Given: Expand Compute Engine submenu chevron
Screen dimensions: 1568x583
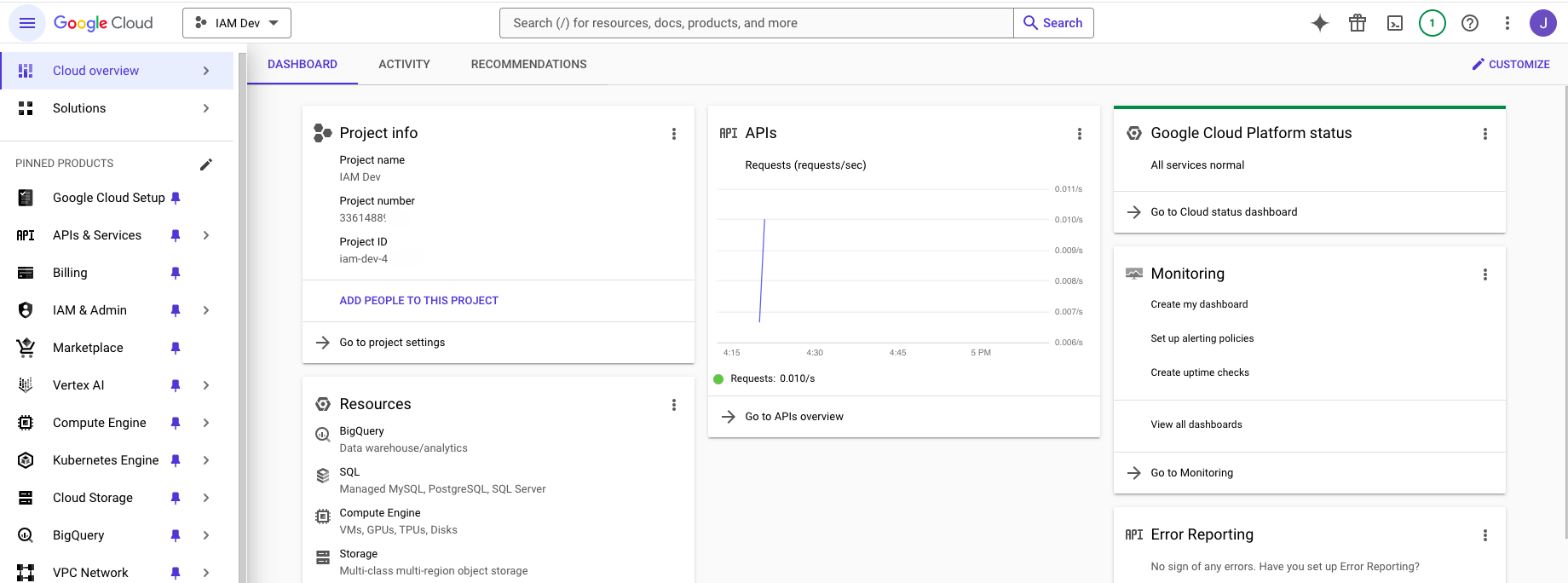Looking at the screenshot, I should (206, 423).
